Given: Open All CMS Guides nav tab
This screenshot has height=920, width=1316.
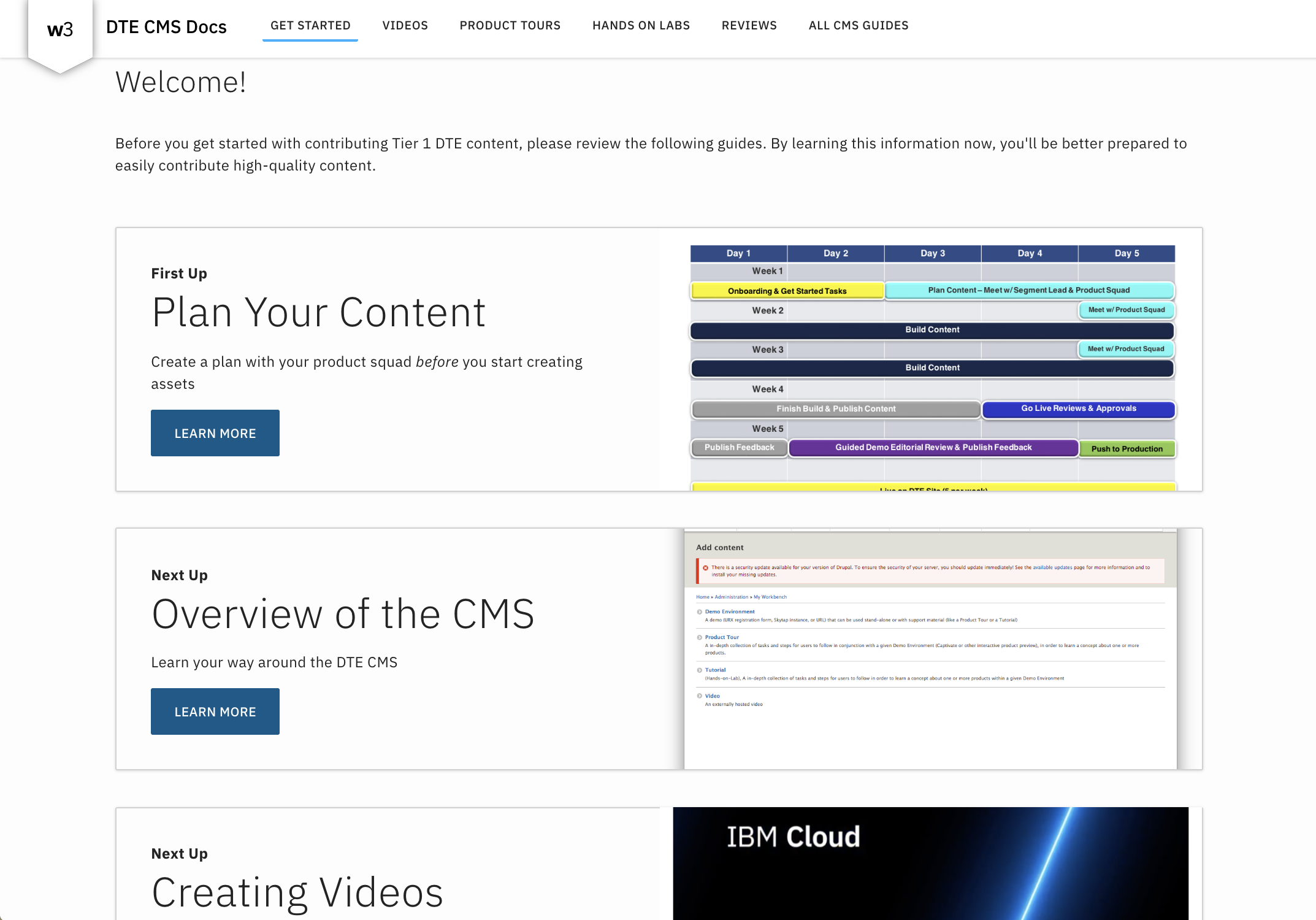Looking at the screenshot, I should tap(859, 26).
